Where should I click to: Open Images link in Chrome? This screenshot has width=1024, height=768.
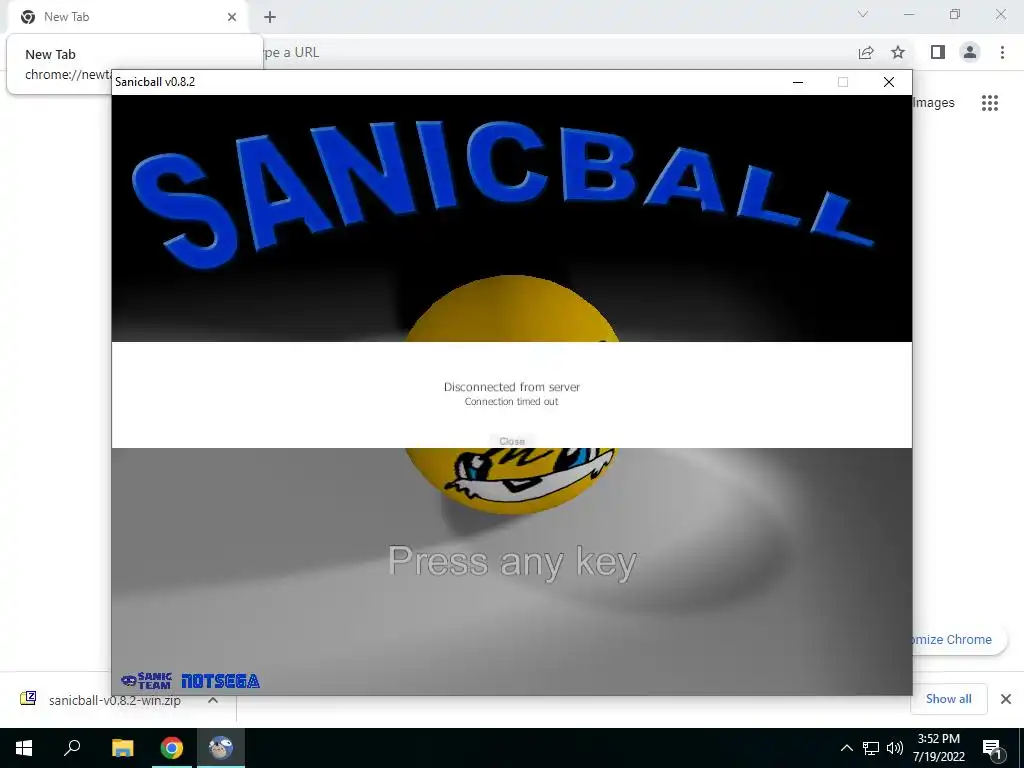(x=934, y=103)
